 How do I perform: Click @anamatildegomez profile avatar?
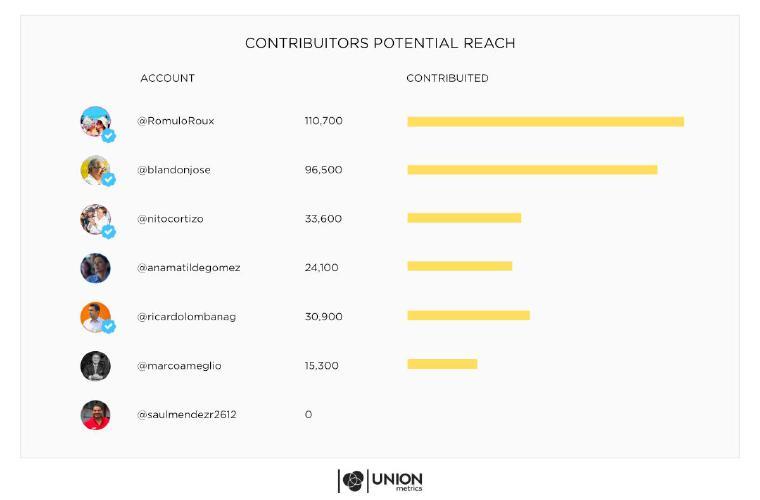coord(96,268)
